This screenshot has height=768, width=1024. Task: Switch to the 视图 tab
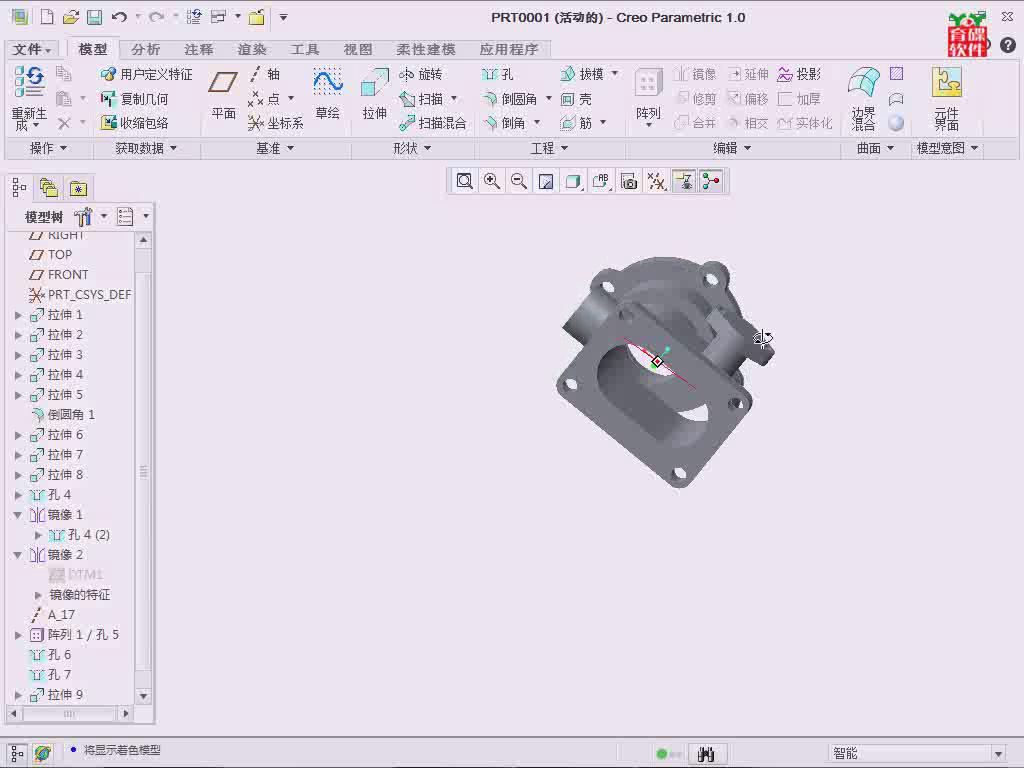[358, 49]
